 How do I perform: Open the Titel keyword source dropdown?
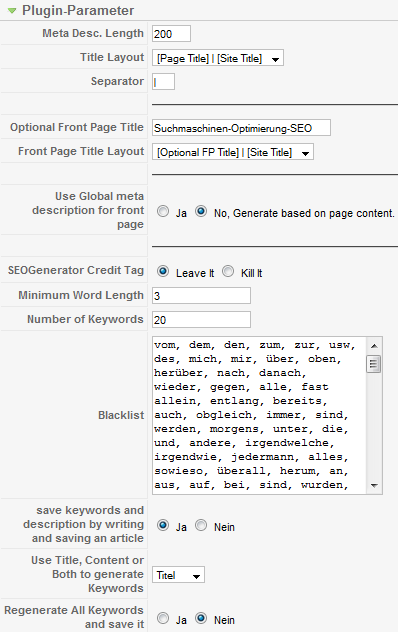178,575
